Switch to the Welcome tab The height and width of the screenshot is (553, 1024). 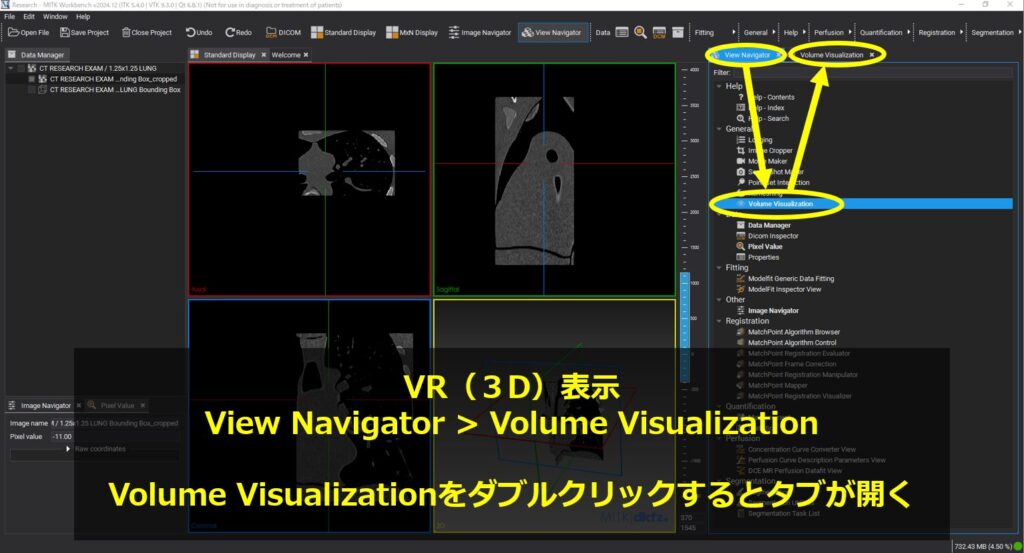(x=286, y=55)
